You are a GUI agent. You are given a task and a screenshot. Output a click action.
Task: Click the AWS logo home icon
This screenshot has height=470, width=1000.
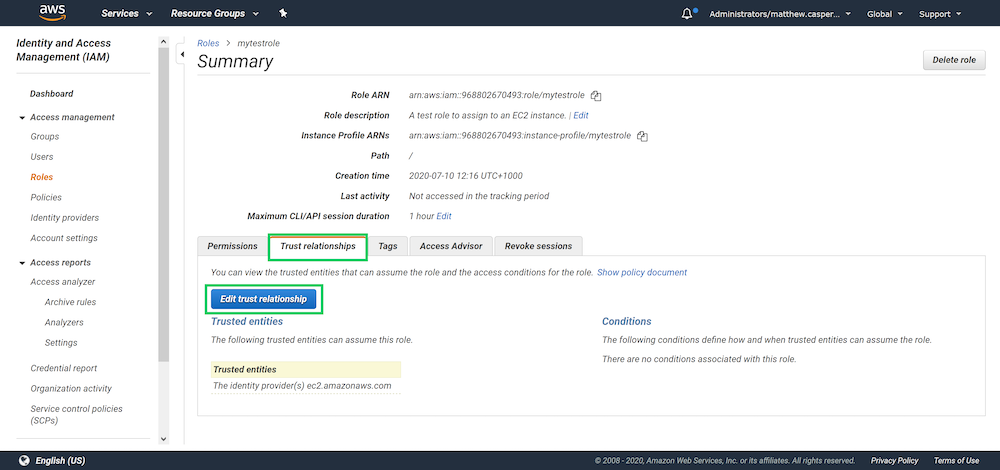pyautogui.click(x=52, y=13)
